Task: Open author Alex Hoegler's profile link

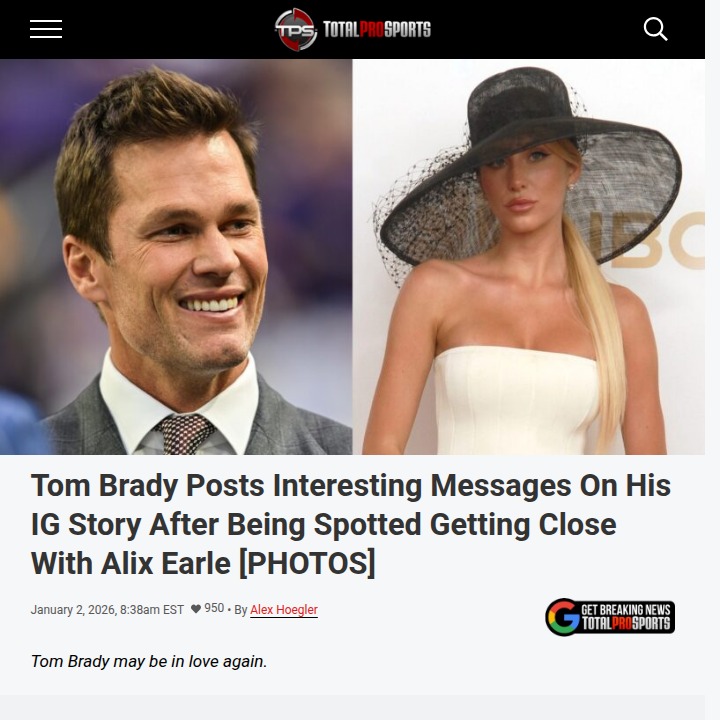Action: click(x=284, y=610)
